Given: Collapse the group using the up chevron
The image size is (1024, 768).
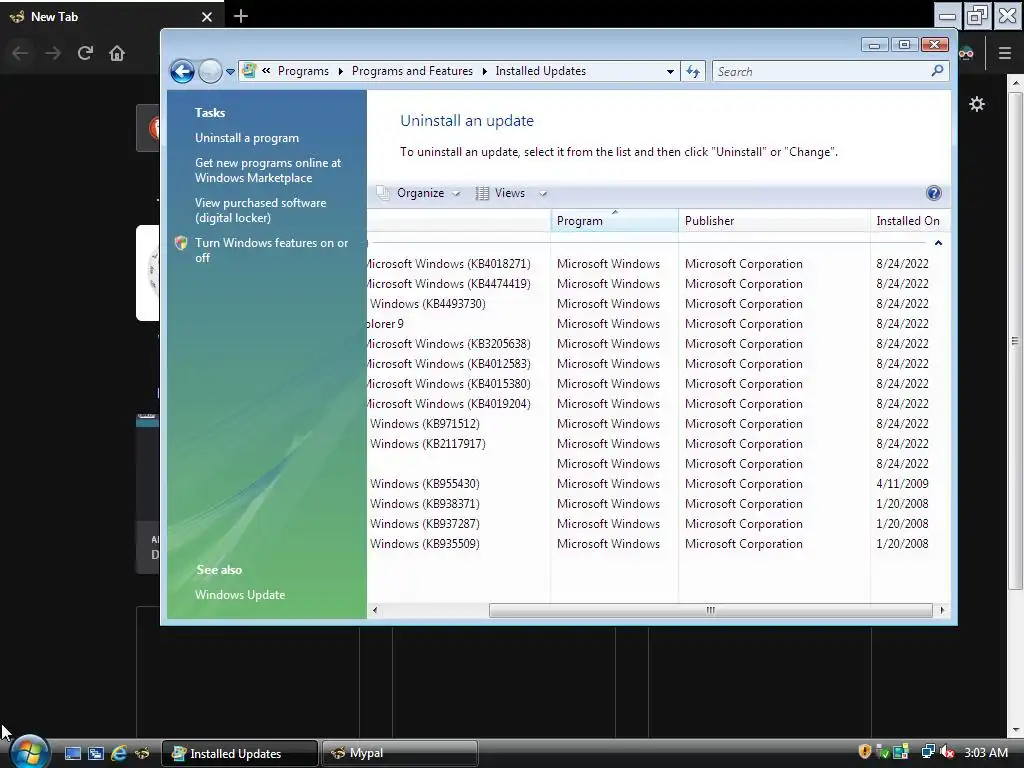Looking at the screenshot, I should tap(938, 243).
